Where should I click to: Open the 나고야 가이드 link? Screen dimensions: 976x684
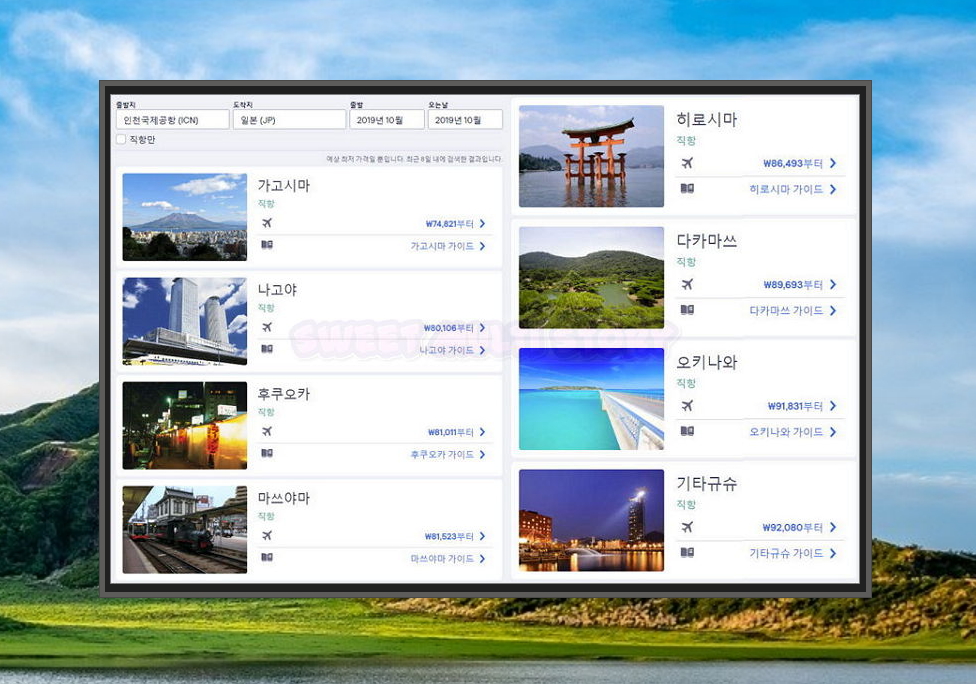pyautogui.click(x=446, y=350)
